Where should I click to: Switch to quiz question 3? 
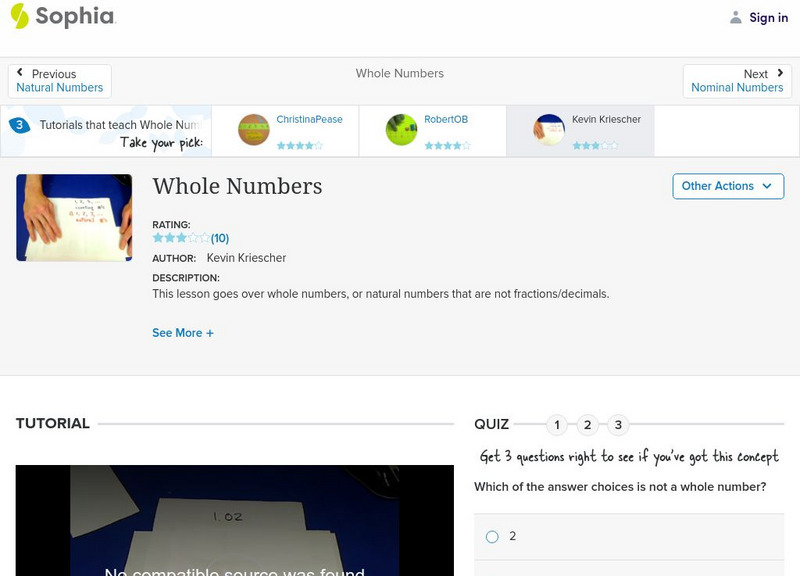(x=618, y=424)
